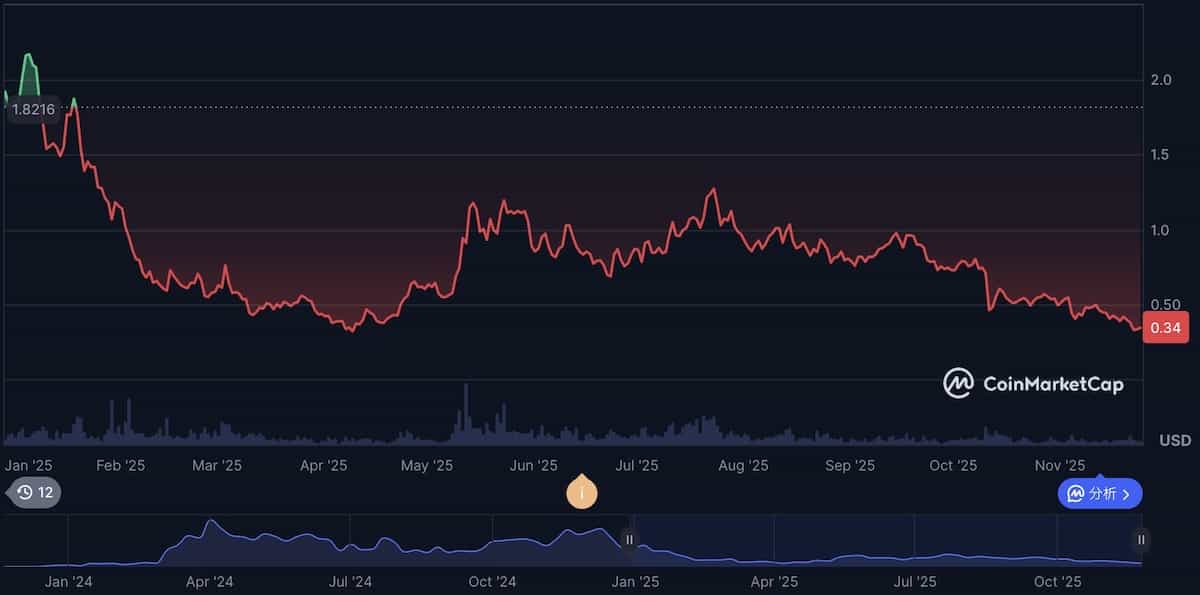Viewport: 1200px width, 595px height.
Task: Click the Mar '25 axis label
Action: 217,465
